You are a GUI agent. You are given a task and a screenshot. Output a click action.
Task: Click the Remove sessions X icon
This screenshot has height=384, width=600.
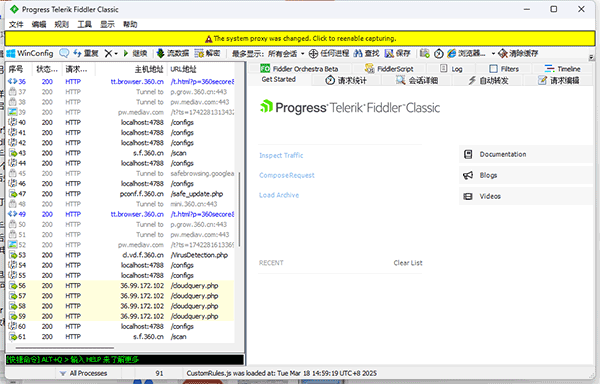[x=108, y=54]
